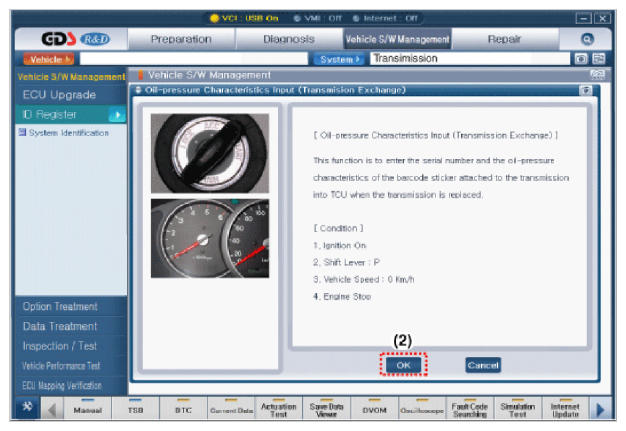Open Manual from the bottom toolbar
626x431 pixels.
[87, 409]
